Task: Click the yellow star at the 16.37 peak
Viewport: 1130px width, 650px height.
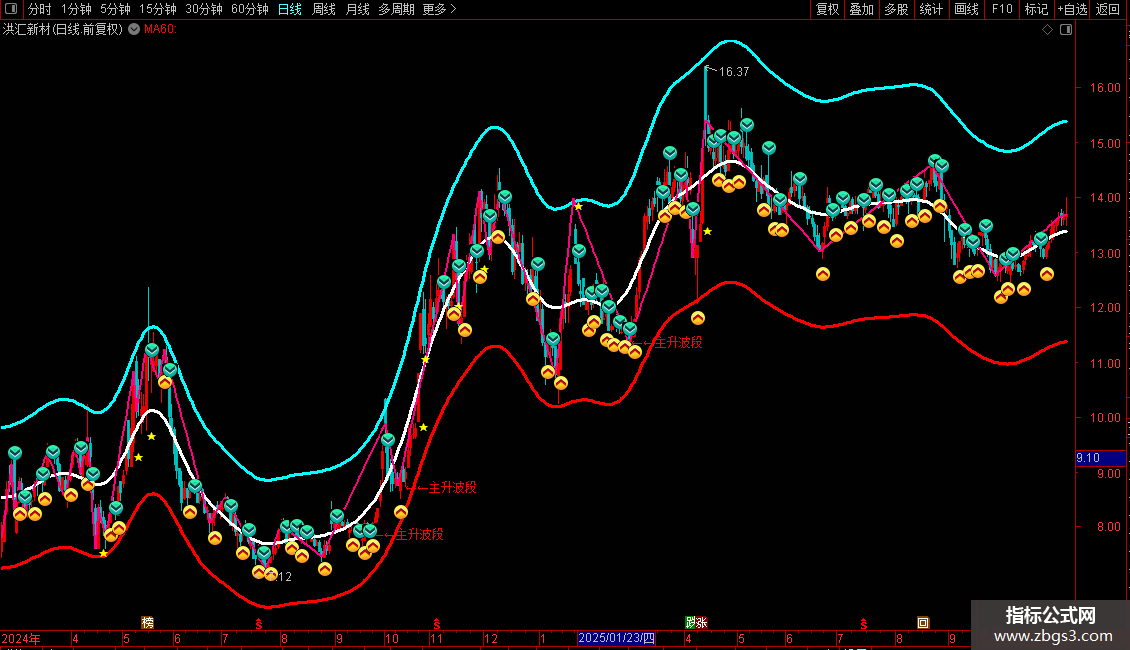Action: pos(707,231)
